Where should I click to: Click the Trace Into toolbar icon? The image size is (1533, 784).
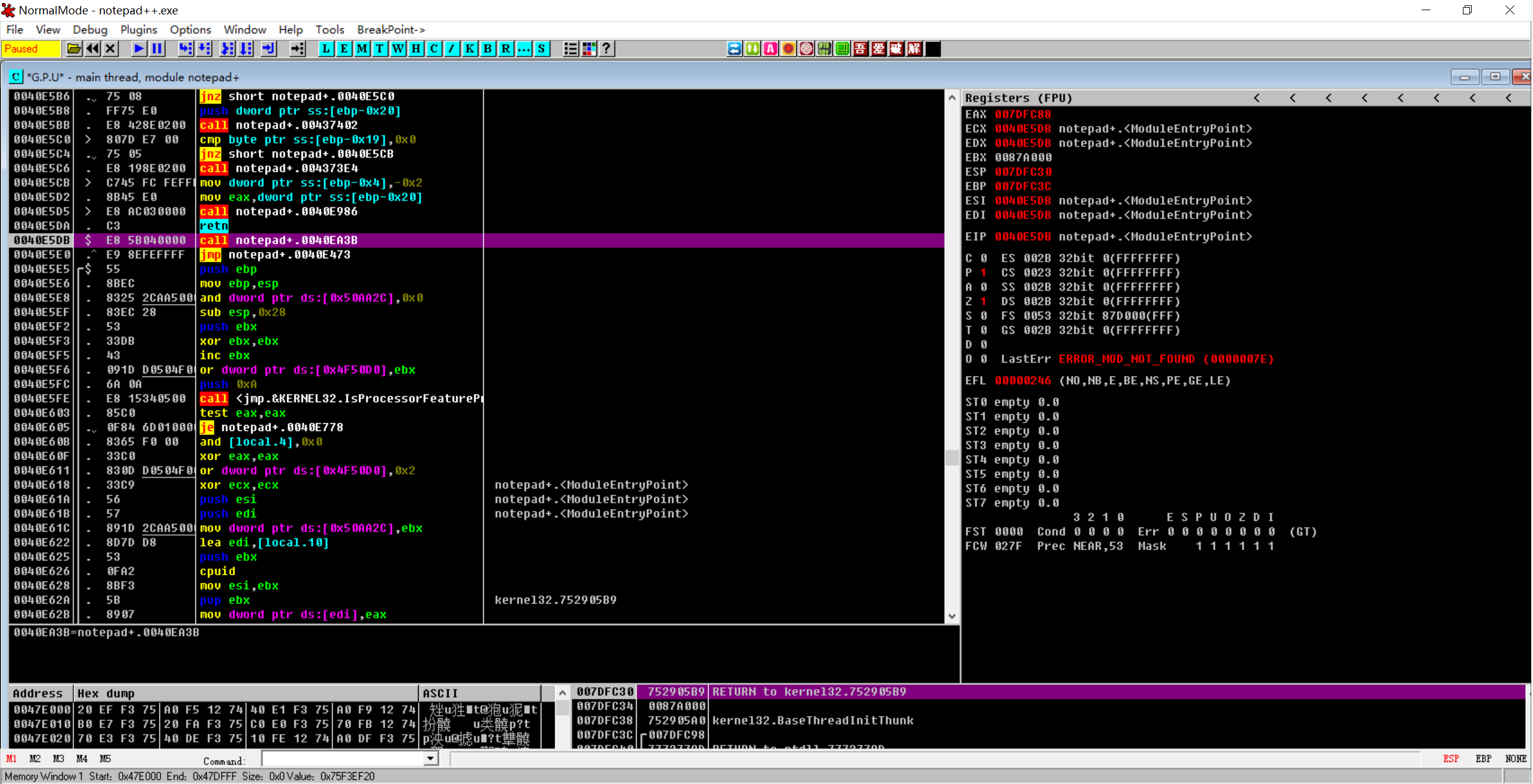click(x=227, y=49)
